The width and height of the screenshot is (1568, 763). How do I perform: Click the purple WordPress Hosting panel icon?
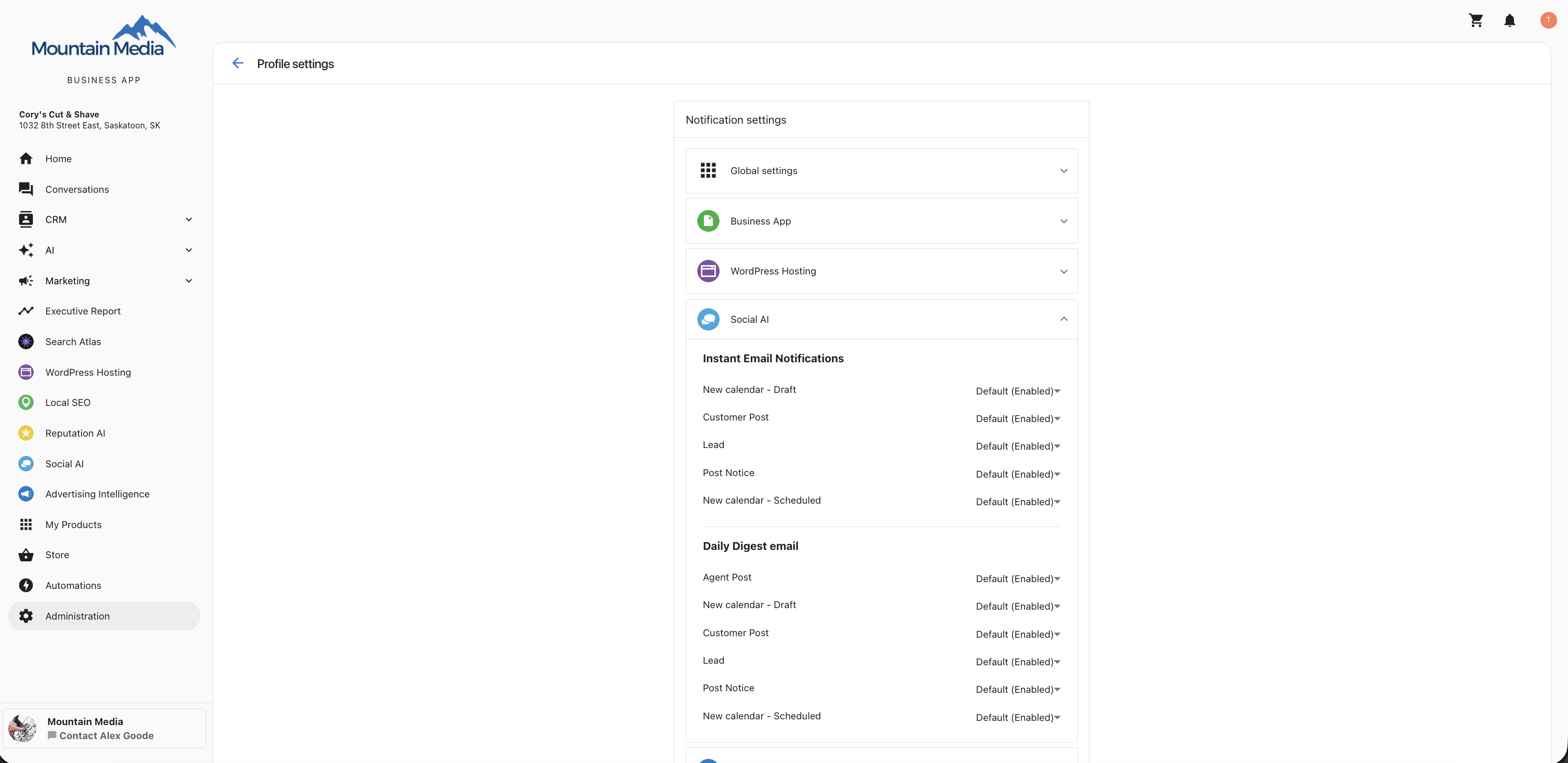708,271
